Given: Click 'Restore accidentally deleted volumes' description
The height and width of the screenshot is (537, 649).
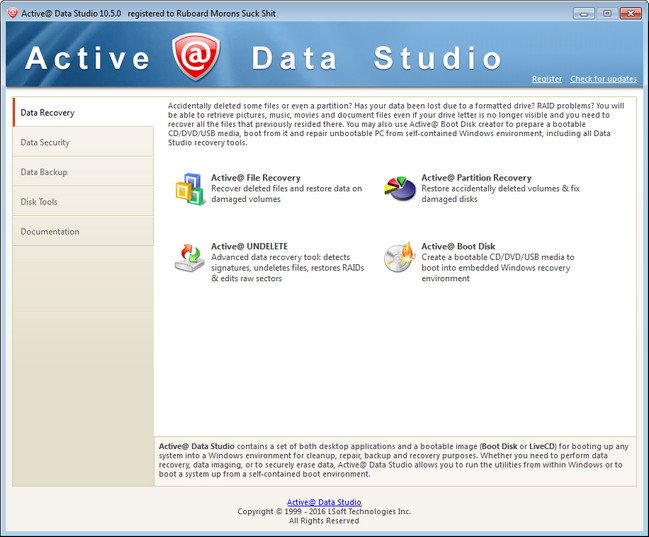Looking at the screenshot, I should coord(500,194).
